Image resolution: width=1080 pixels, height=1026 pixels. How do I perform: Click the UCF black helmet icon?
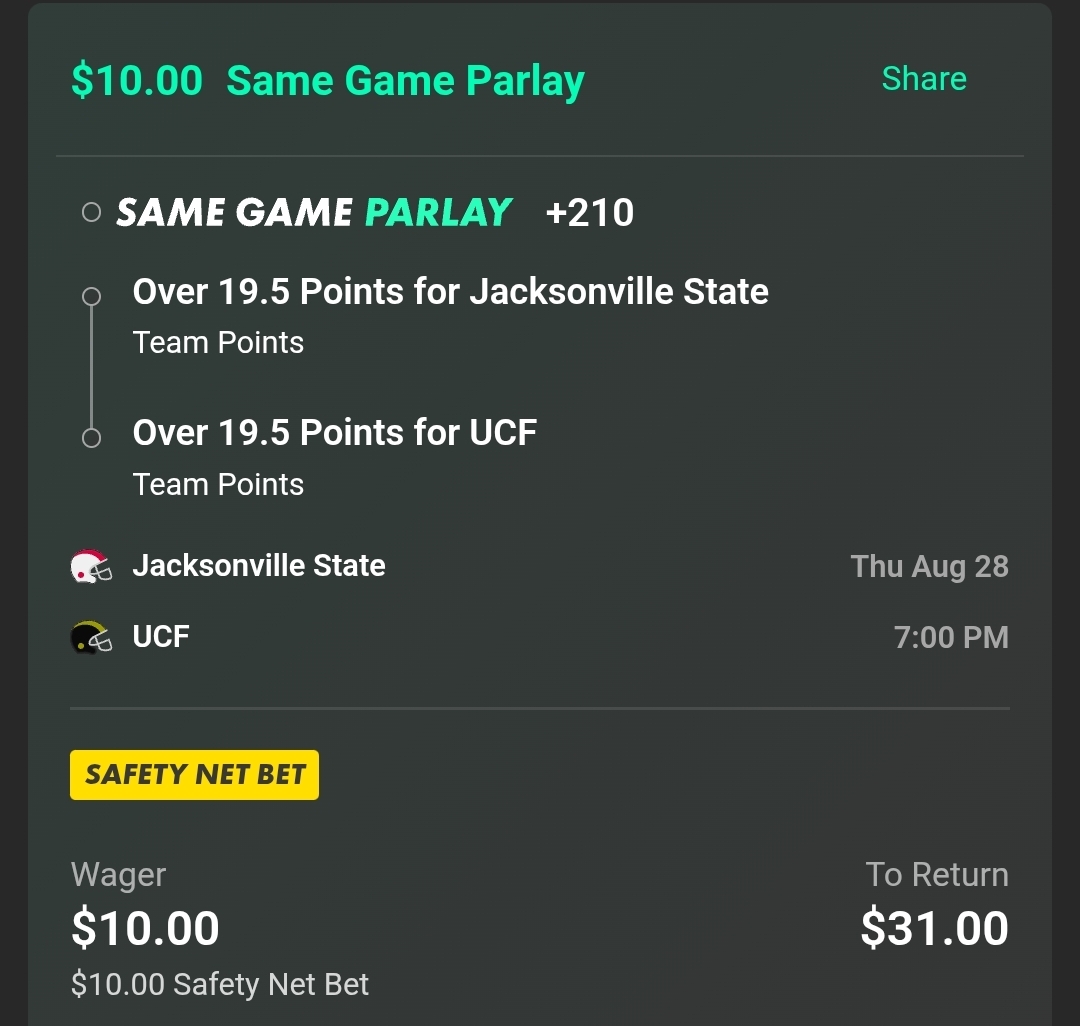tap(91, 637)
